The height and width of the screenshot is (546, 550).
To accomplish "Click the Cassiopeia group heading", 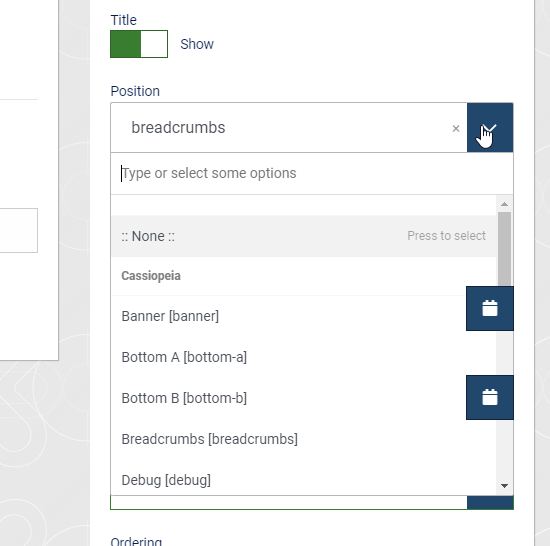I will [151, 276].
